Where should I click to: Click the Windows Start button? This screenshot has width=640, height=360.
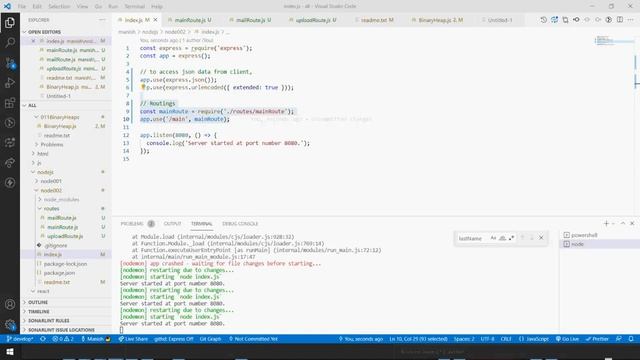point(10,351)
